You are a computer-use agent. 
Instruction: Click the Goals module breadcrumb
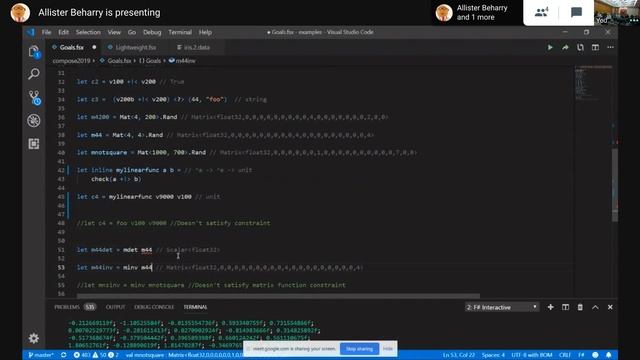(150, 61)
